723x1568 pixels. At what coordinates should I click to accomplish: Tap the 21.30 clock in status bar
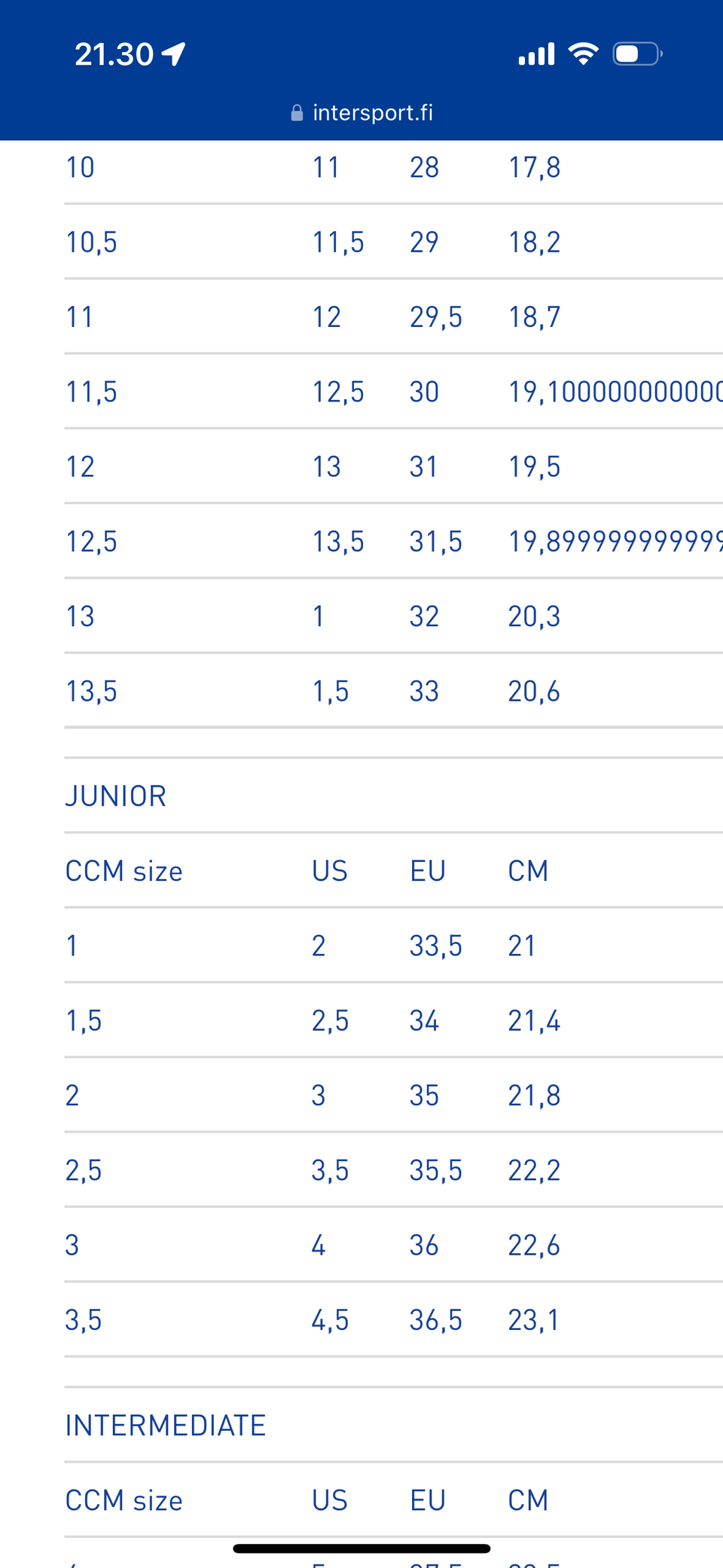coord(114,54)
